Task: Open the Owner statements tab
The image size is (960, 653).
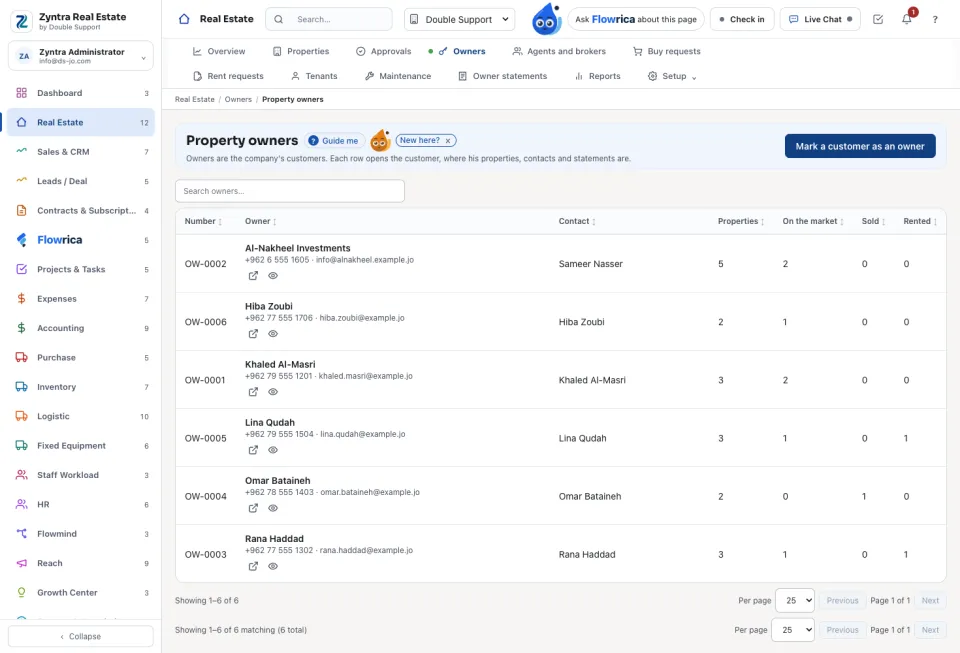Action: 503,76
